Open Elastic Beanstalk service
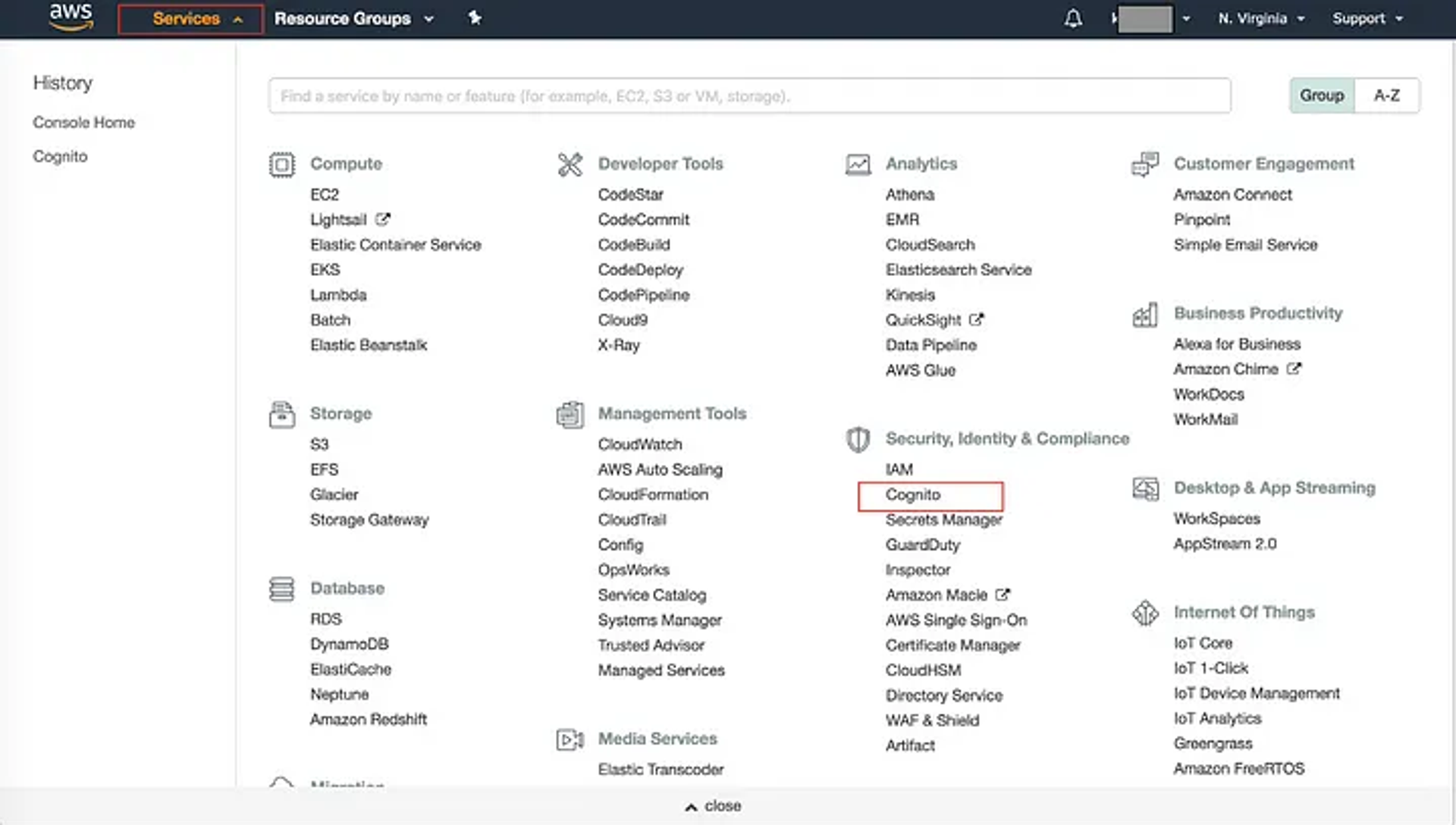 369,345
